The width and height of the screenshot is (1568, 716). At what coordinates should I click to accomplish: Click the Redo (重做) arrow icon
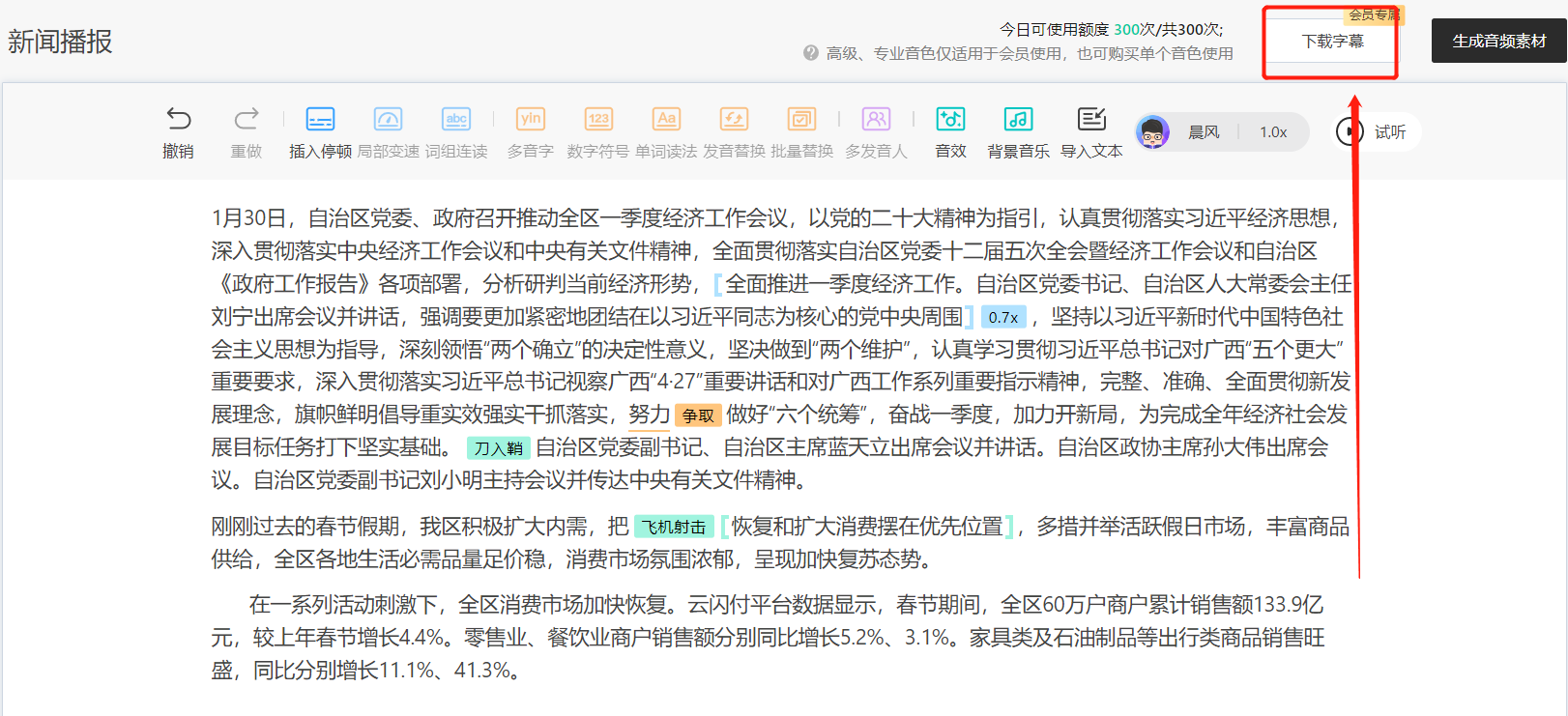coord(247,120)
